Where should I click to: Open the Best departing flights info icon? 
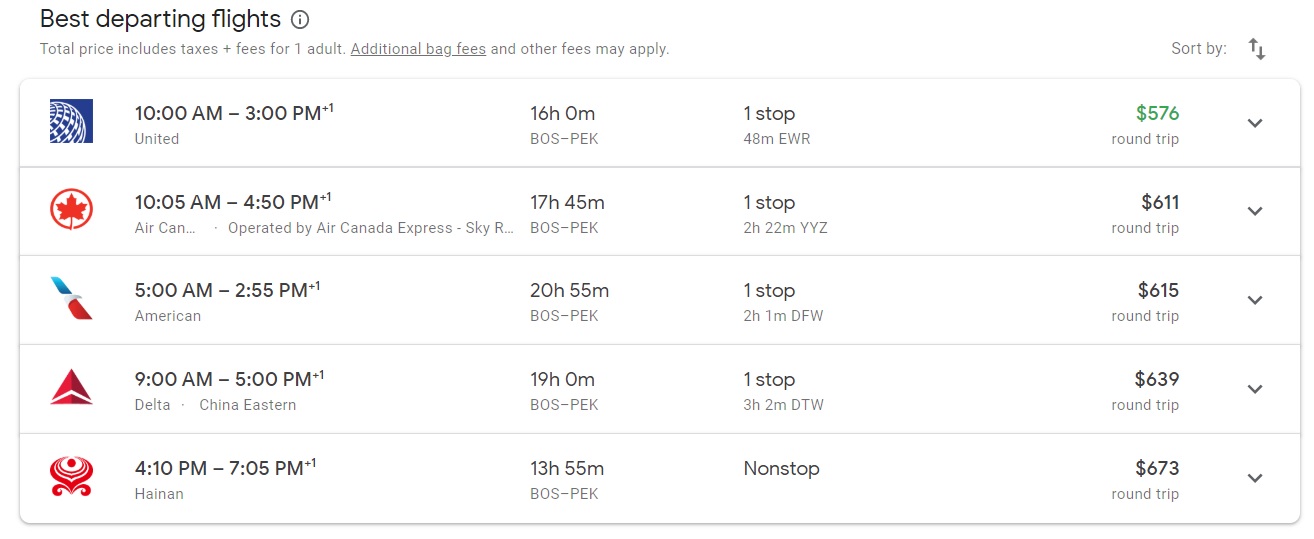click(x=300, y=19)
